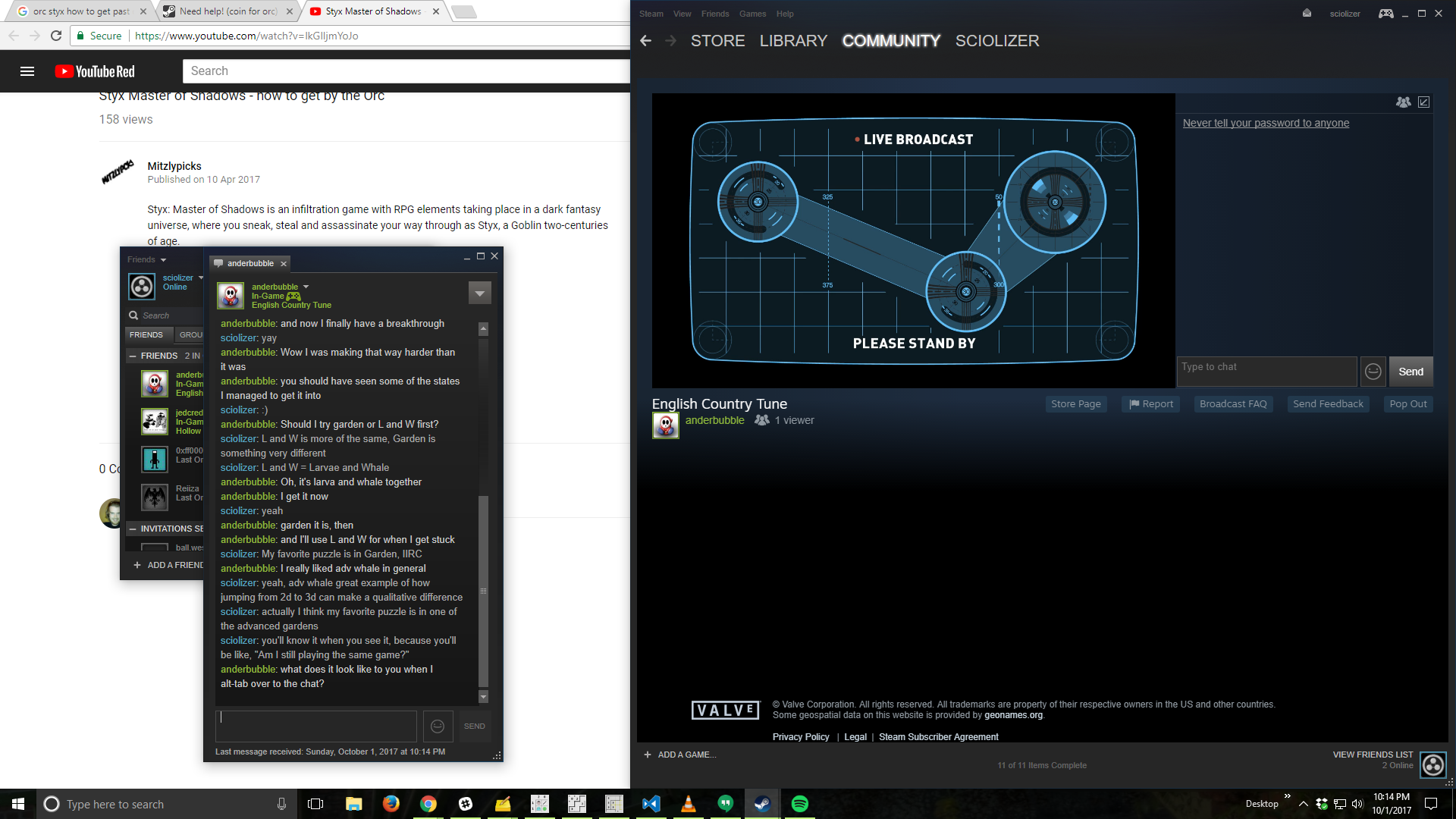Open the Steam menu in menu bar
This screenshot has width=1456, height=819.
click(651, 14)
